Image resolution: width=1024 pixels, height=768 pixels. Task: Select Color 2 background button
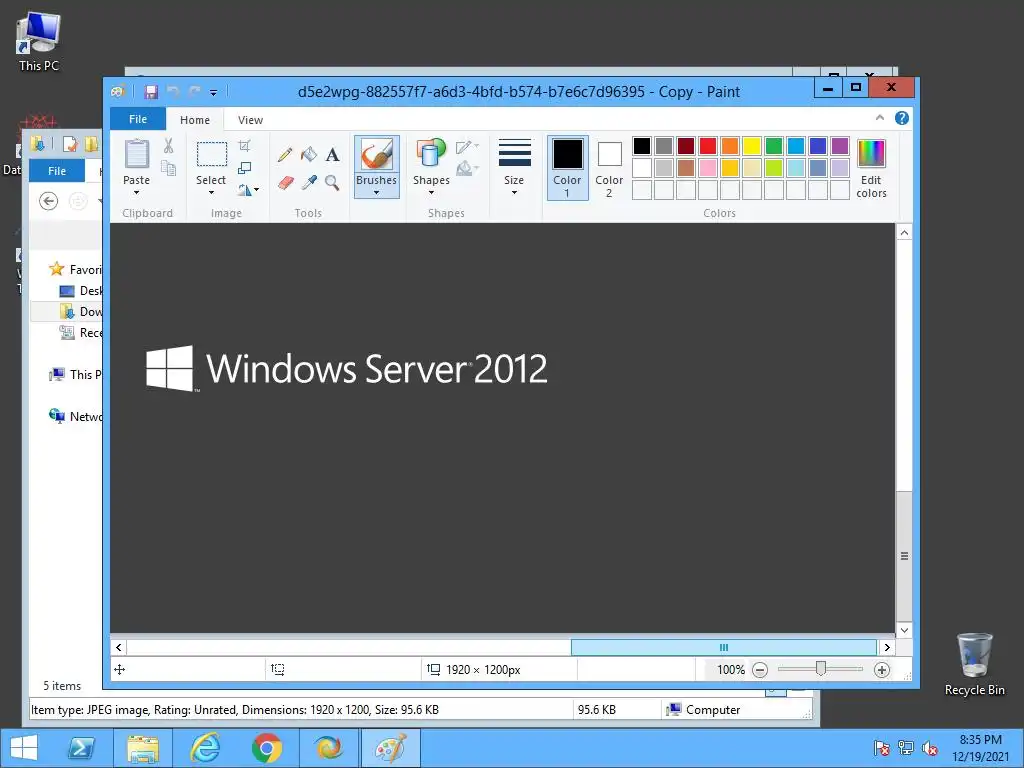(609, 168)
